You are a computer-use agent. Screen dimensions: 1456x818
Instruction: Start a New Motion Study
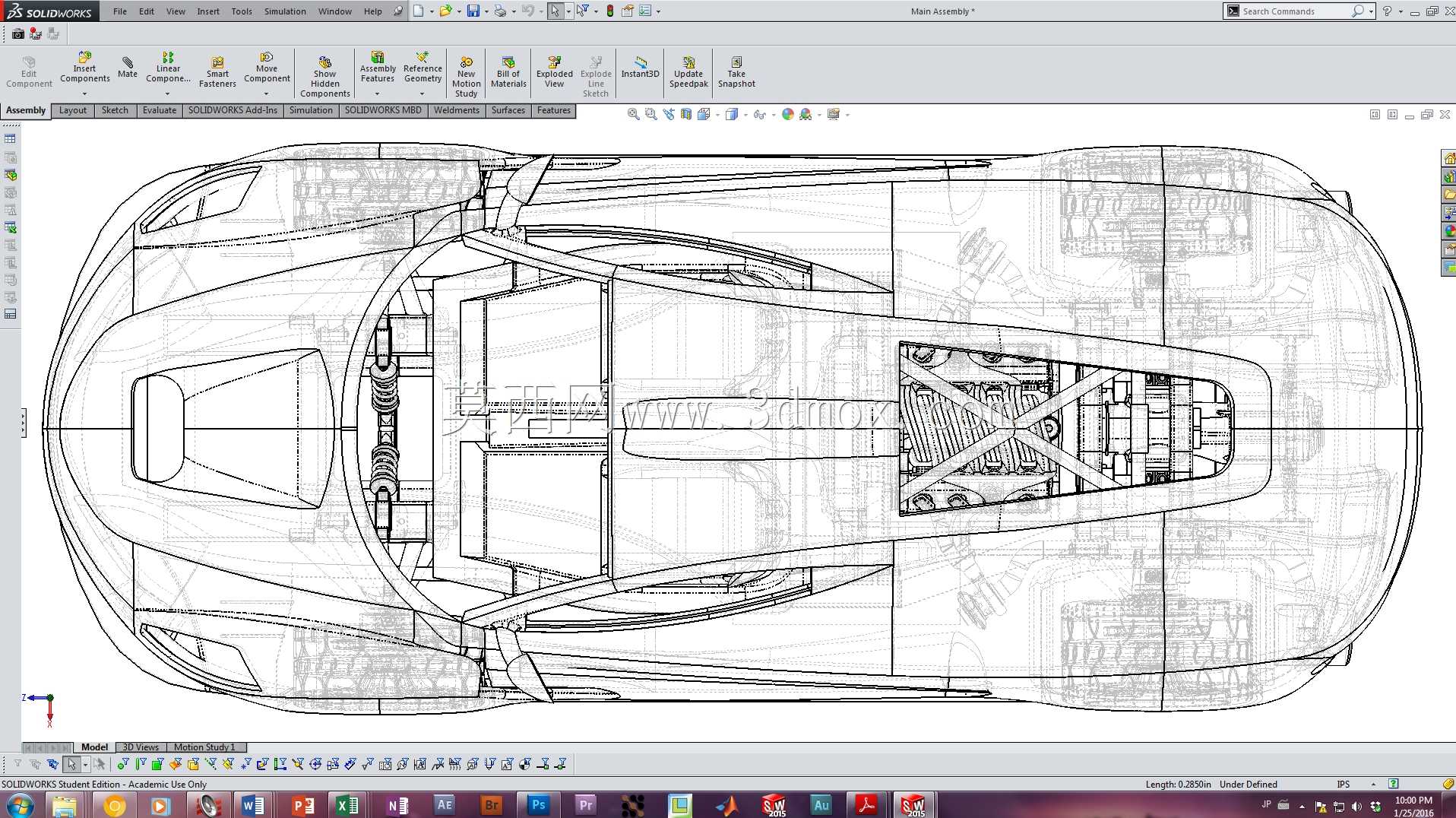[466, 77]
